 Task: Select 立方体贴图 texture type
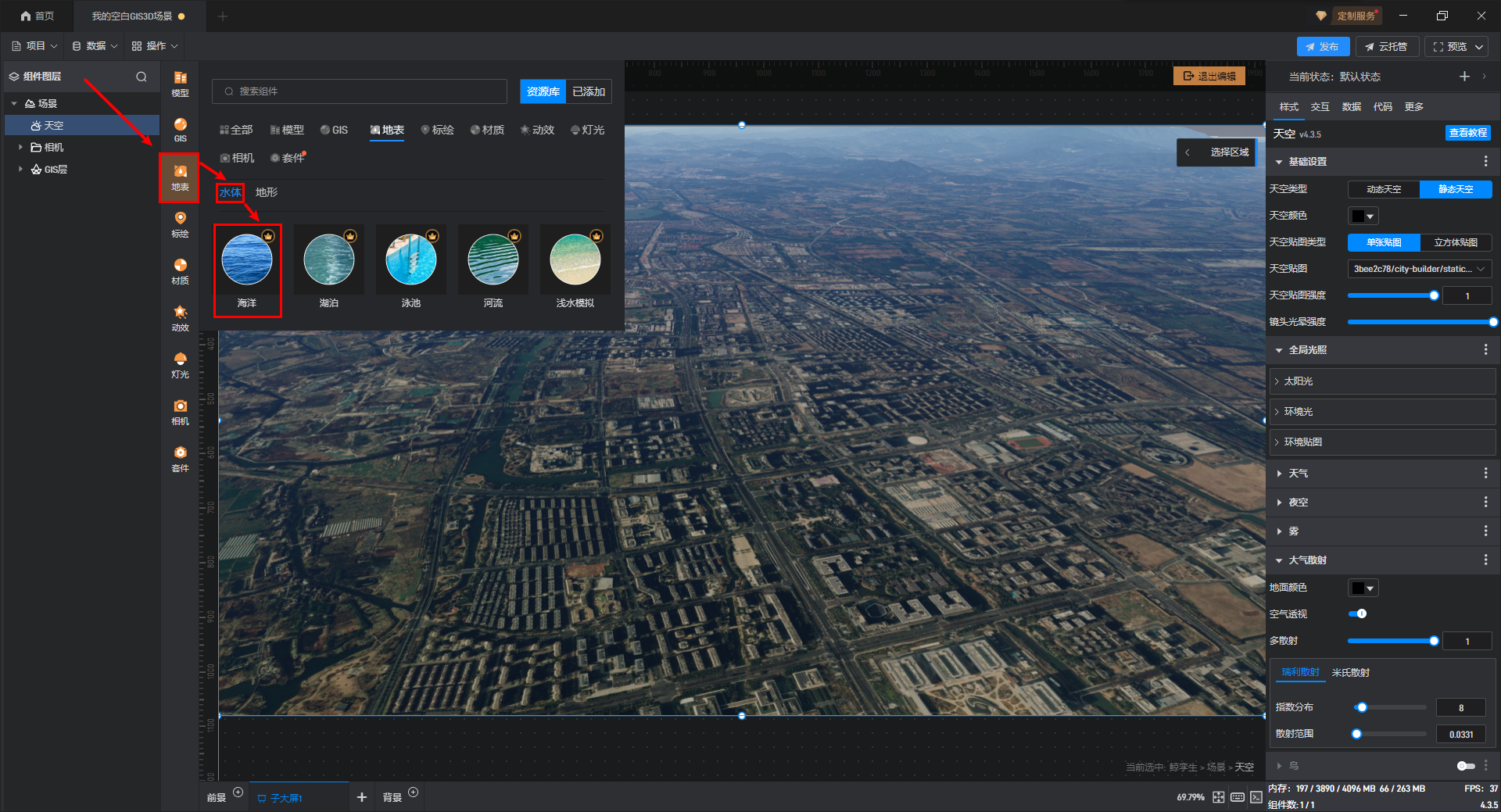click(1455, 242)
